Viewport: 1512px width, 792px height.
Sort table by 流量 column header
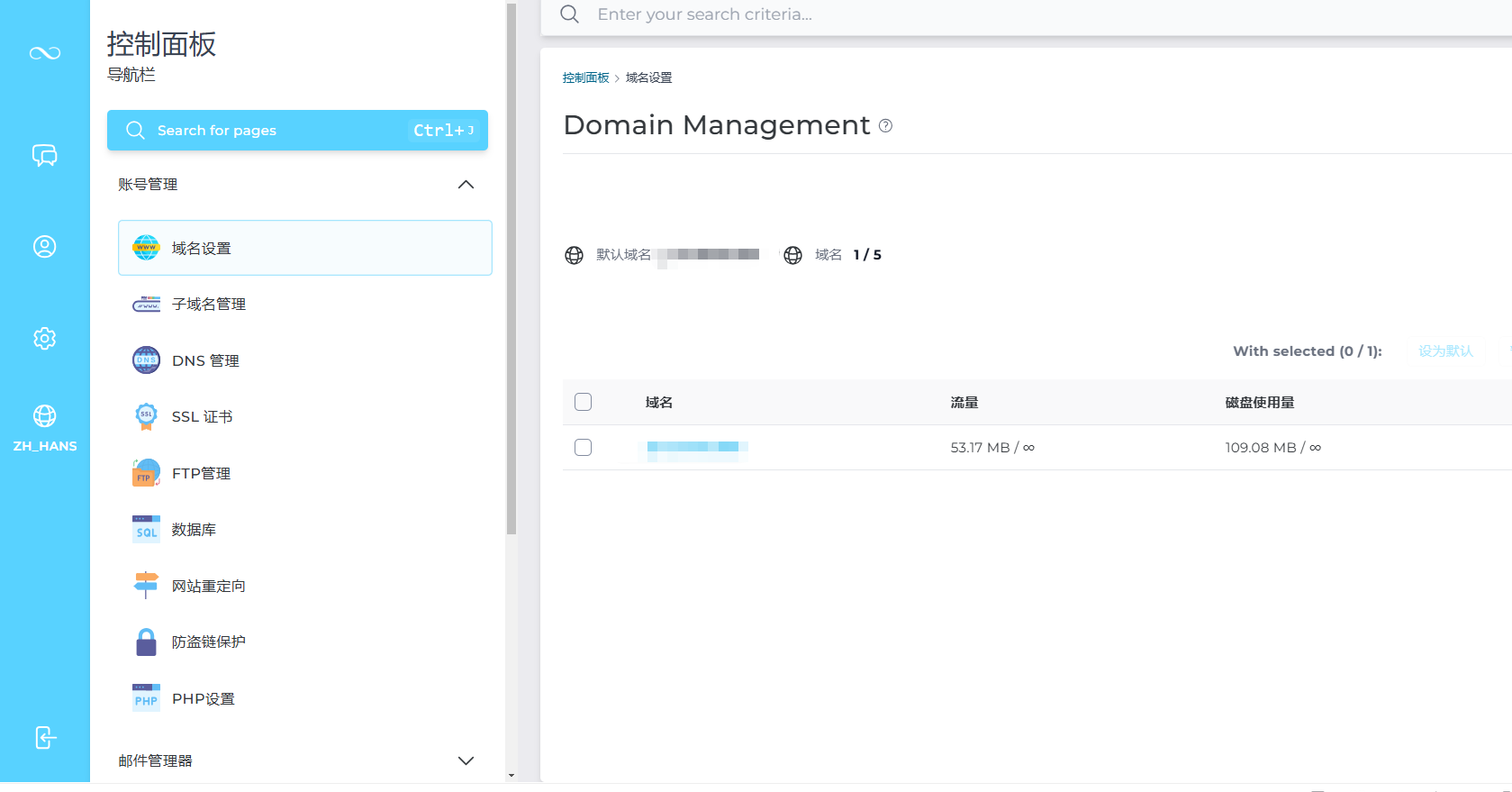(964, 403)
